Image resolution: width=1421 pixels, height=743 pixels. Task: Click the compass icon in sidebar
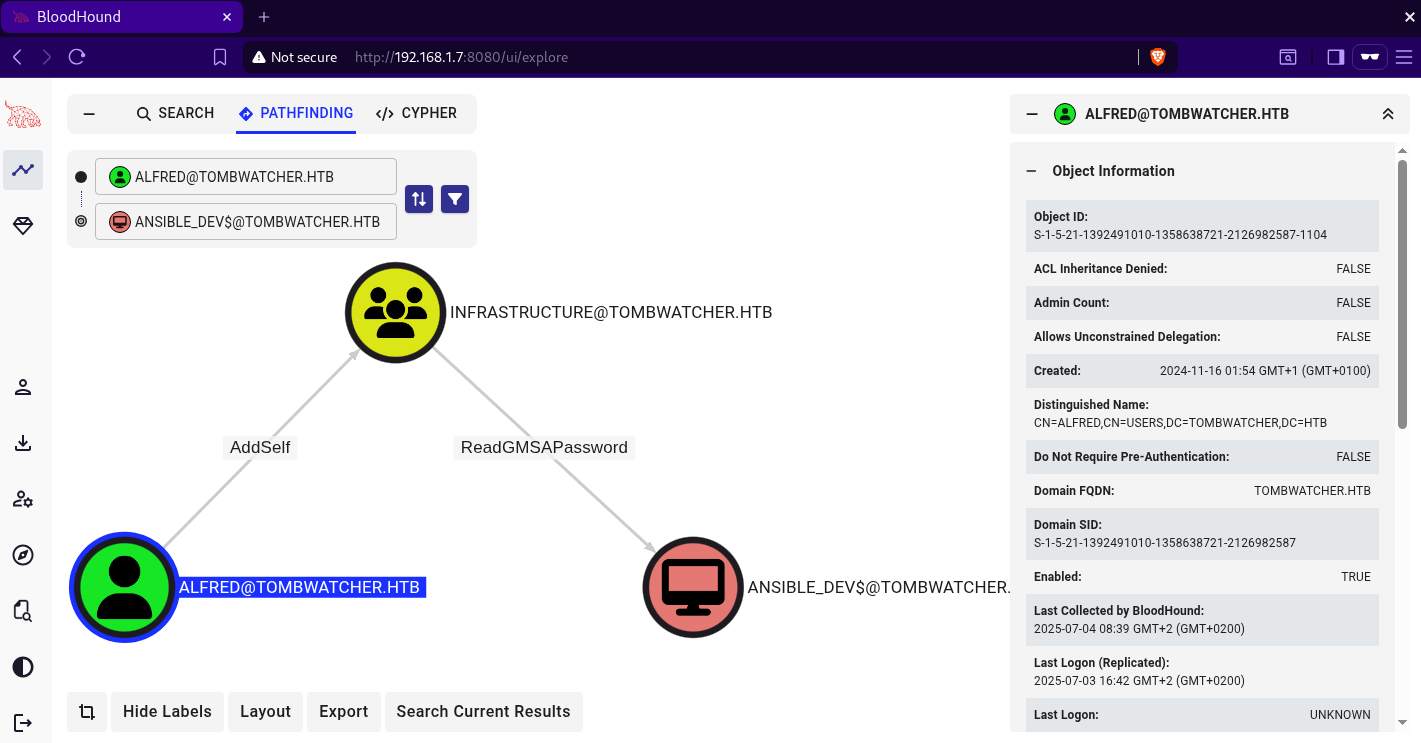[x=23, y=555]
